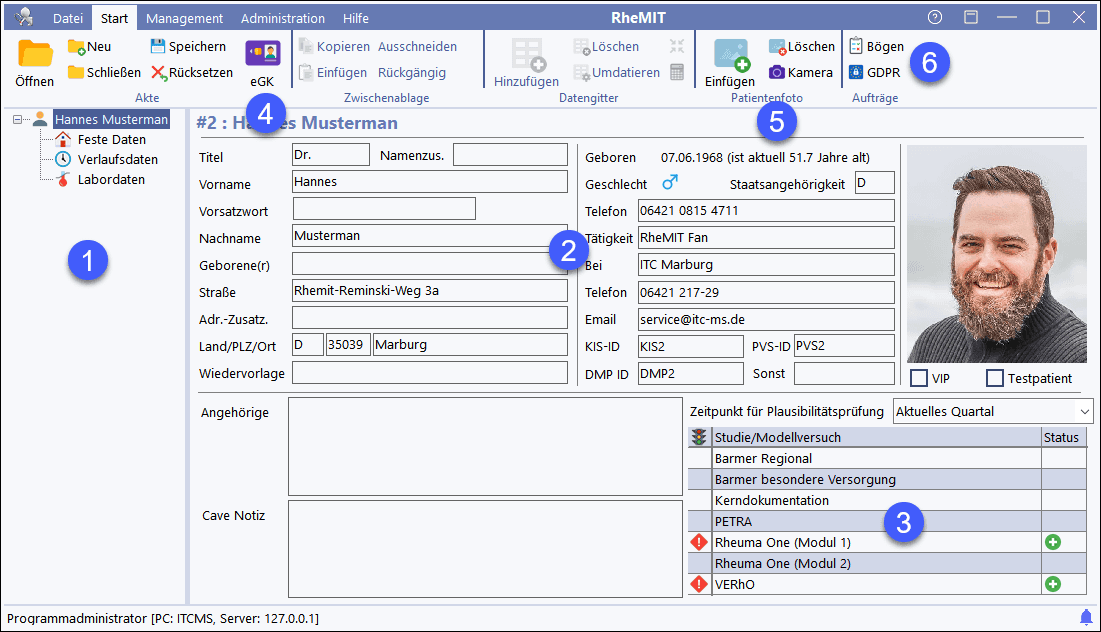1101x632 pixels.
Task: Click the notification bell in status bar
Action: [x=1086, y=616]
